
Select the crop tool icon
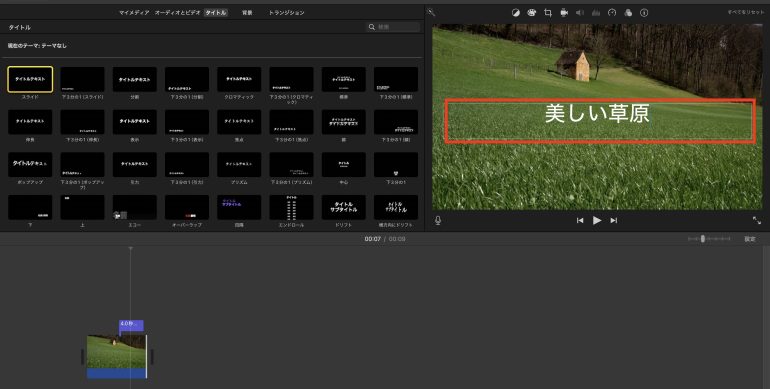(x=548, y=13)
